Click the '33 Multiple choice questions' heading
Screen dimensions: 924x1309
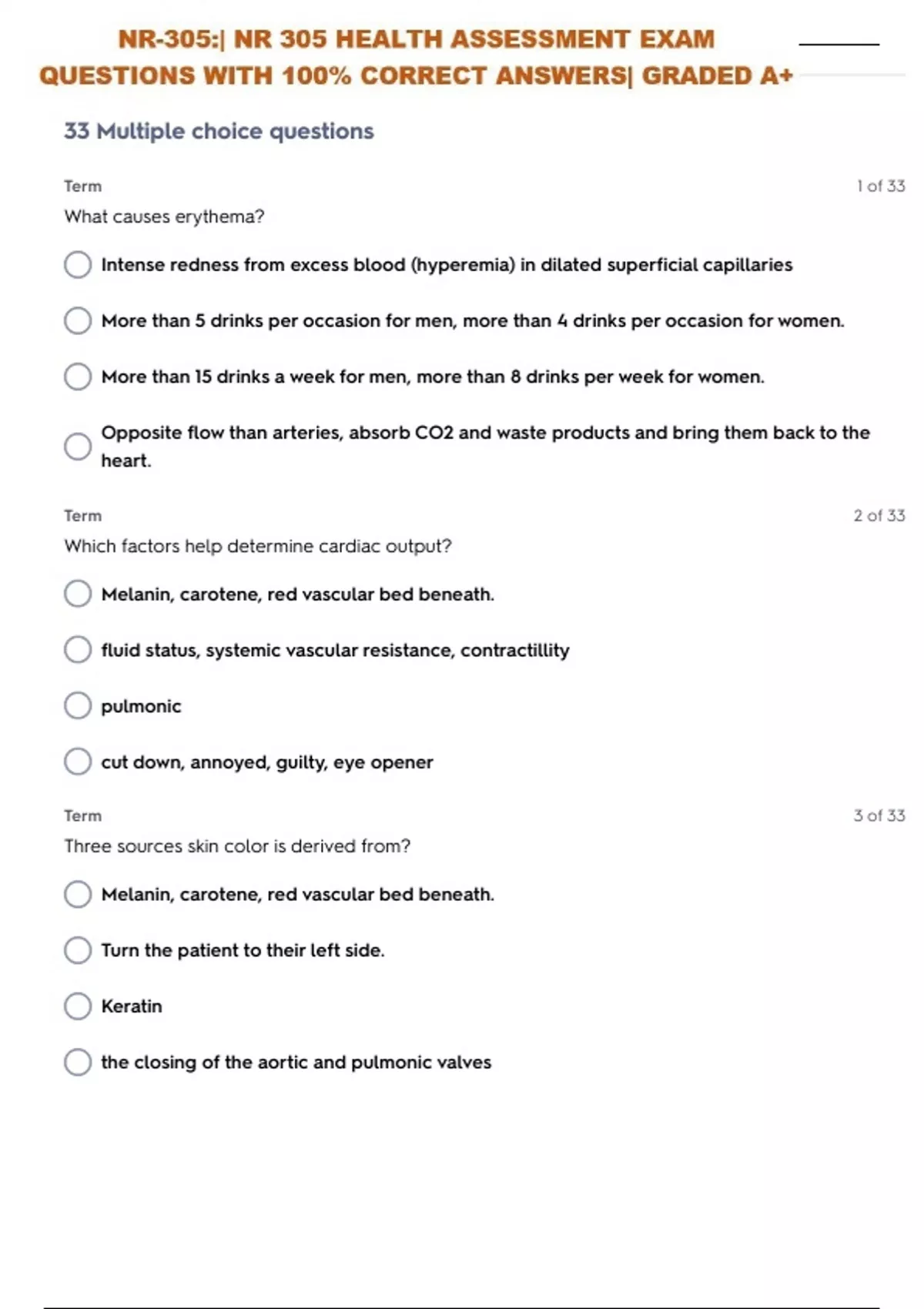219,132
